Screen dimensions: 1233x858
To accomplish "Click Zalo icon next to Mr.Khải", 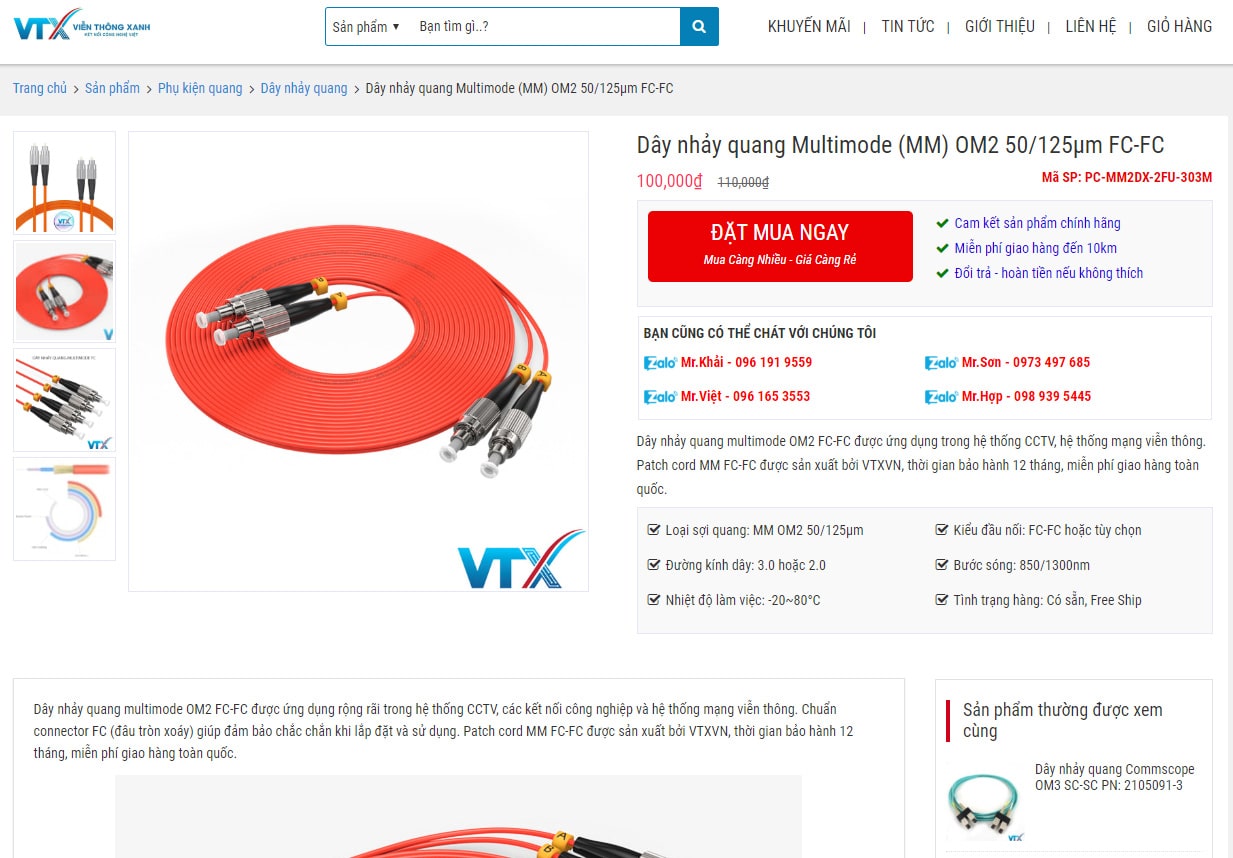I will tap(660, 363).
